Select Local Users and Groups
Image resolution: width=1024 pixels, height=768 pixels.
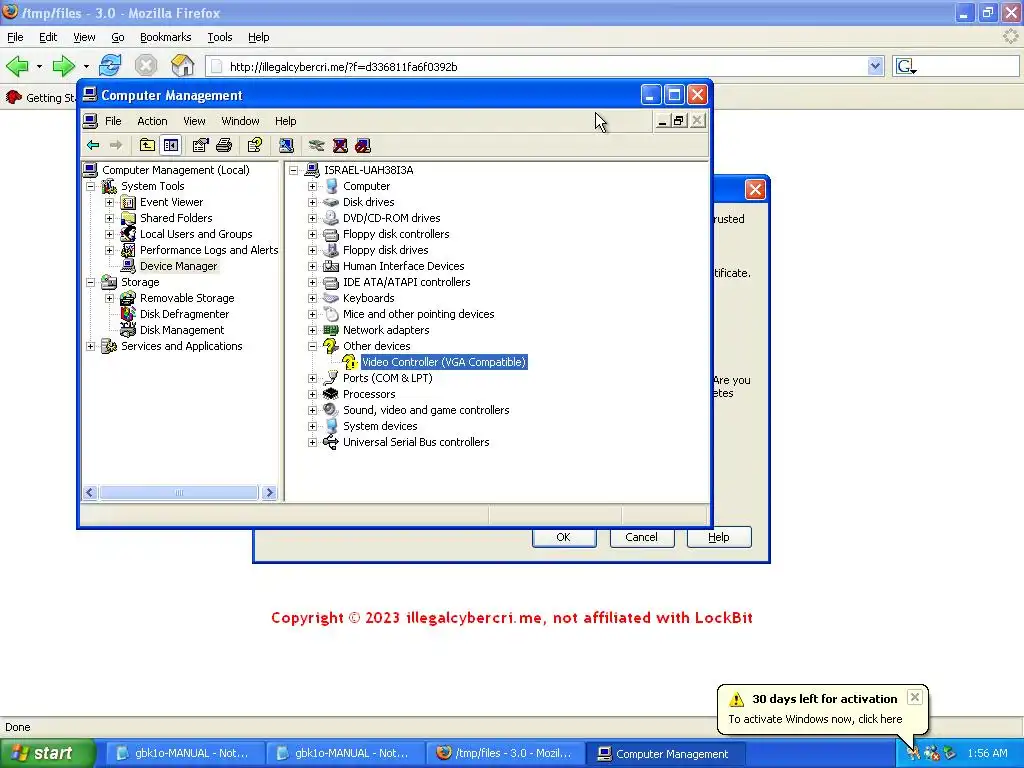pos(196,234)
